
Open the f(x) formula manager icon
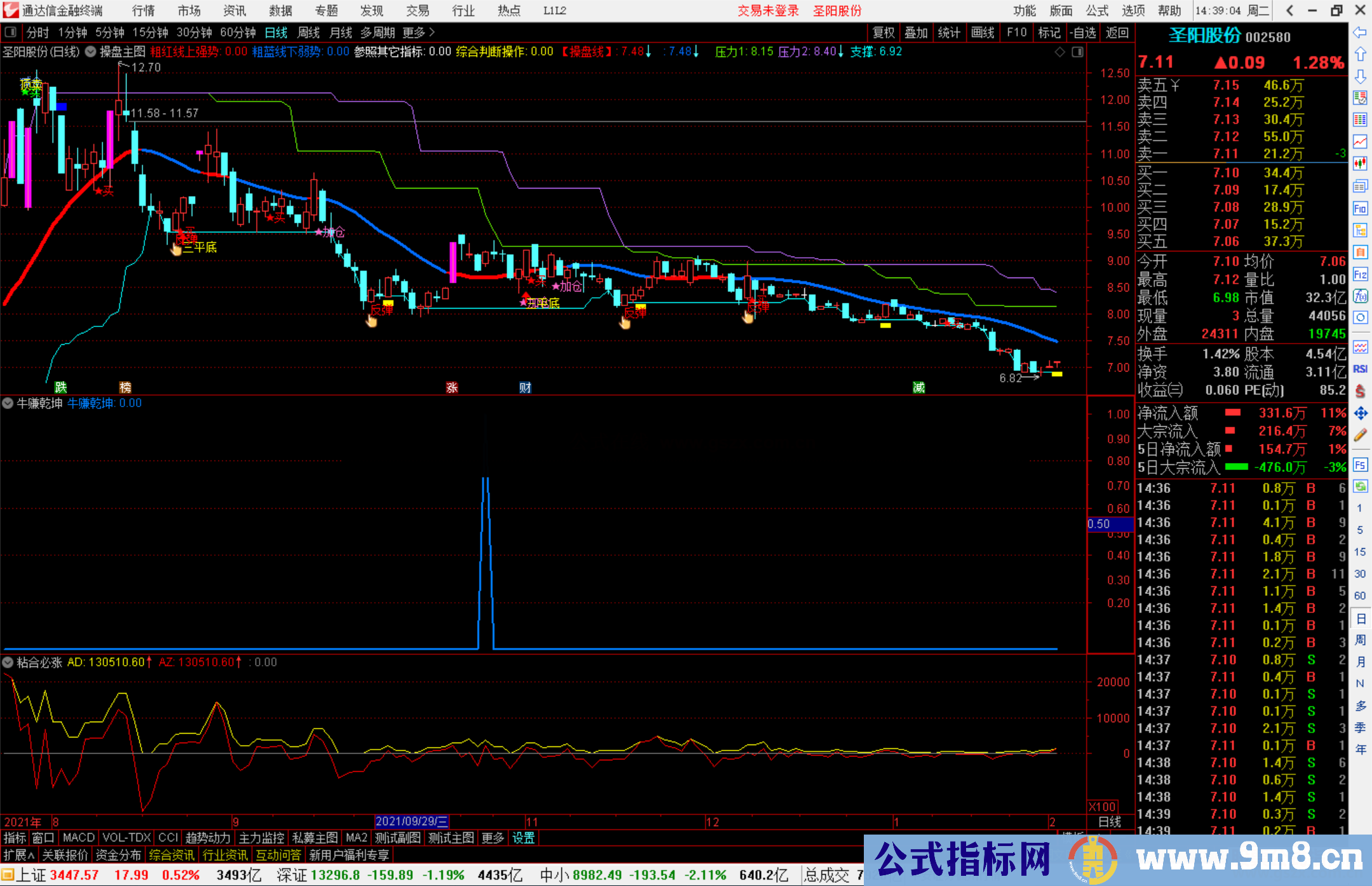pos(1360,296)
